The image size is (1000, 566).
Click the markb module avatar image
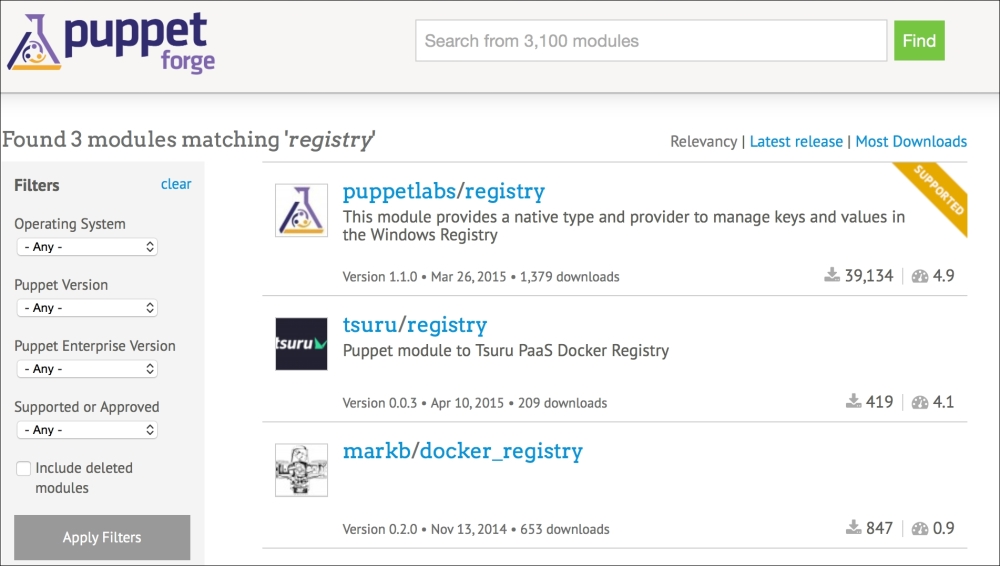pyautogui.click(x=301, y=470)
